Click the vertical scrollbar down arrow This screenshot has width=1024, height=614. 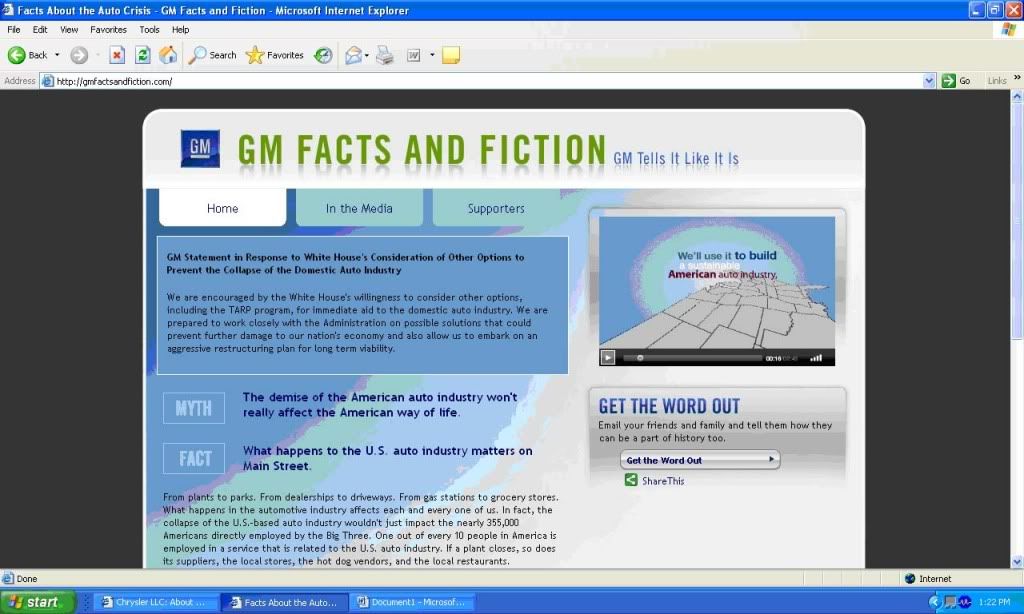tap(1017, 562)
